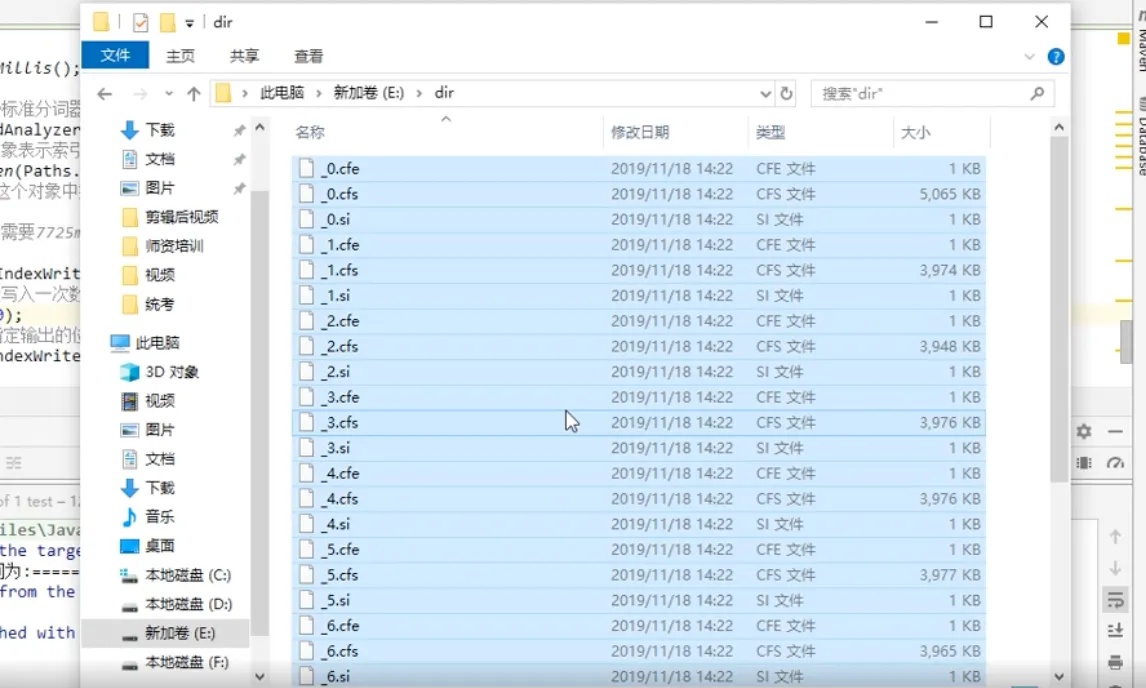Open the 查看 ribbon tab
The width and height of the screenshot is (1146, 688).
(x=308, y=56)
